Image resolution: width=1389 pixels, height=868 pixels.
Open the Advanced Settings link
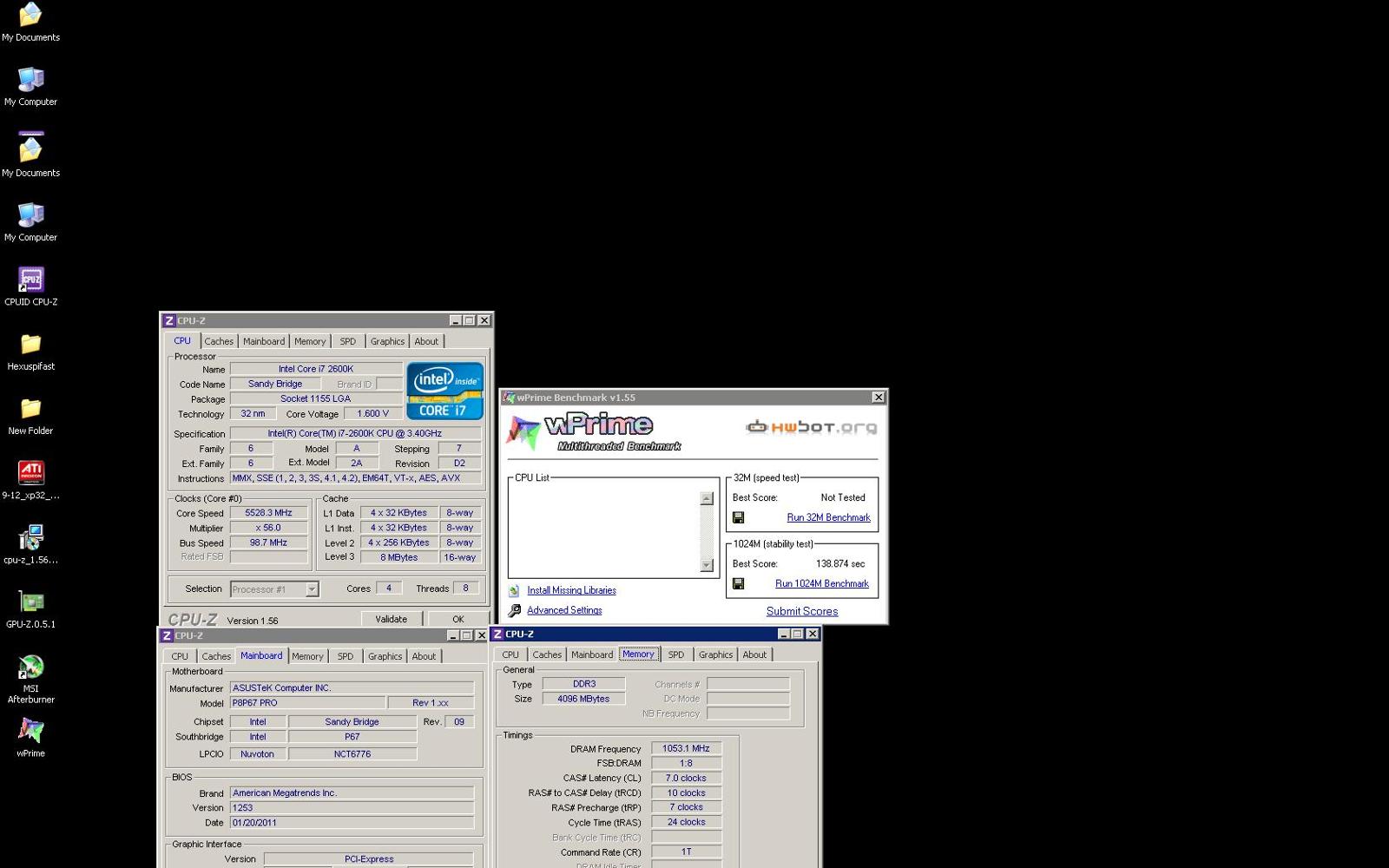[x=564, y=610]
